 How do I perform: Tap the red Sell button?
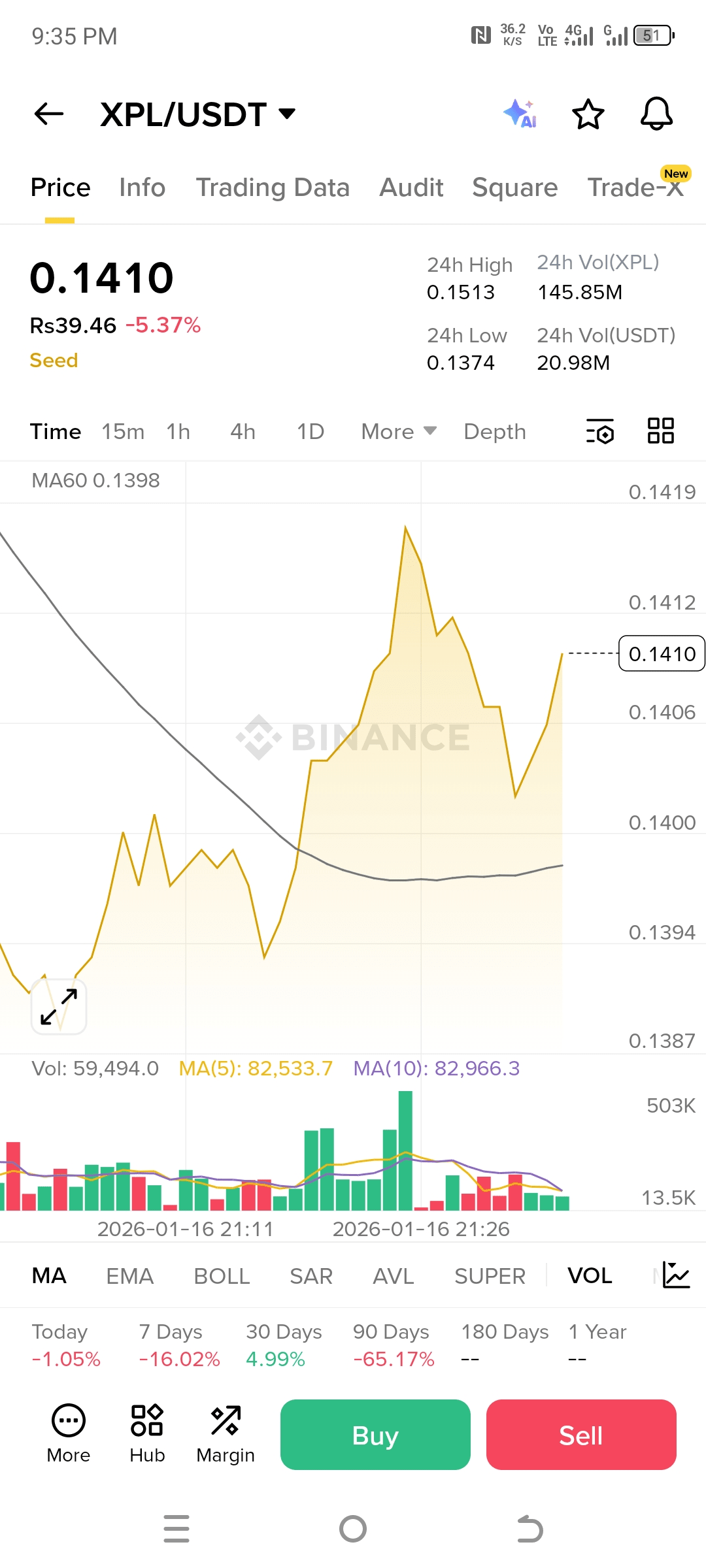(x=581, y=1435)
